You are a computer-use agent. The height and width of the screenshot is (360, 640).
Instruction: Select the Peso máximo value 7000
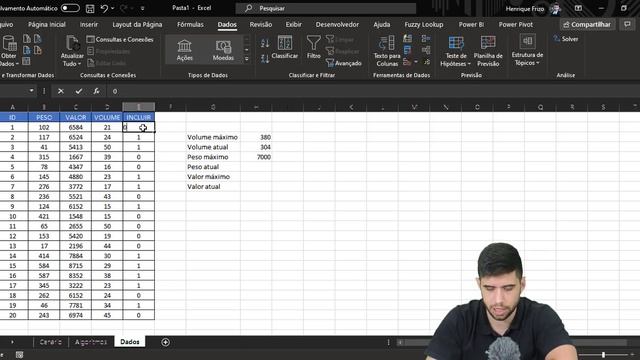(x=256, y=157)
